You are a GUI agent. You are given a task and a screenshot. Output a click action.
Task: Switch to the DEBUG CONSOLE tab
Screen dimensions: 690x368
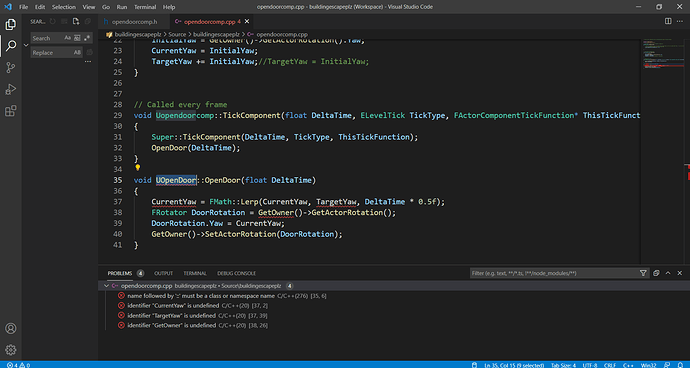pyautogui.click(x=236, y=273)
